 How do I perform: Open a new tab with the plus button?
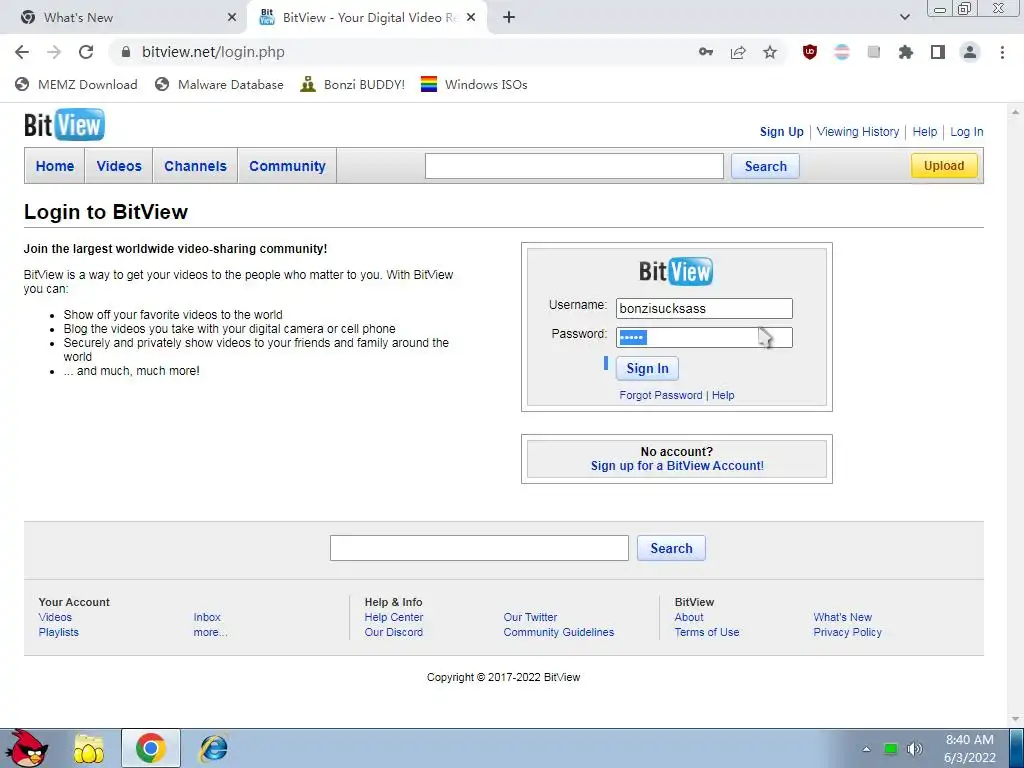point(509,18)
